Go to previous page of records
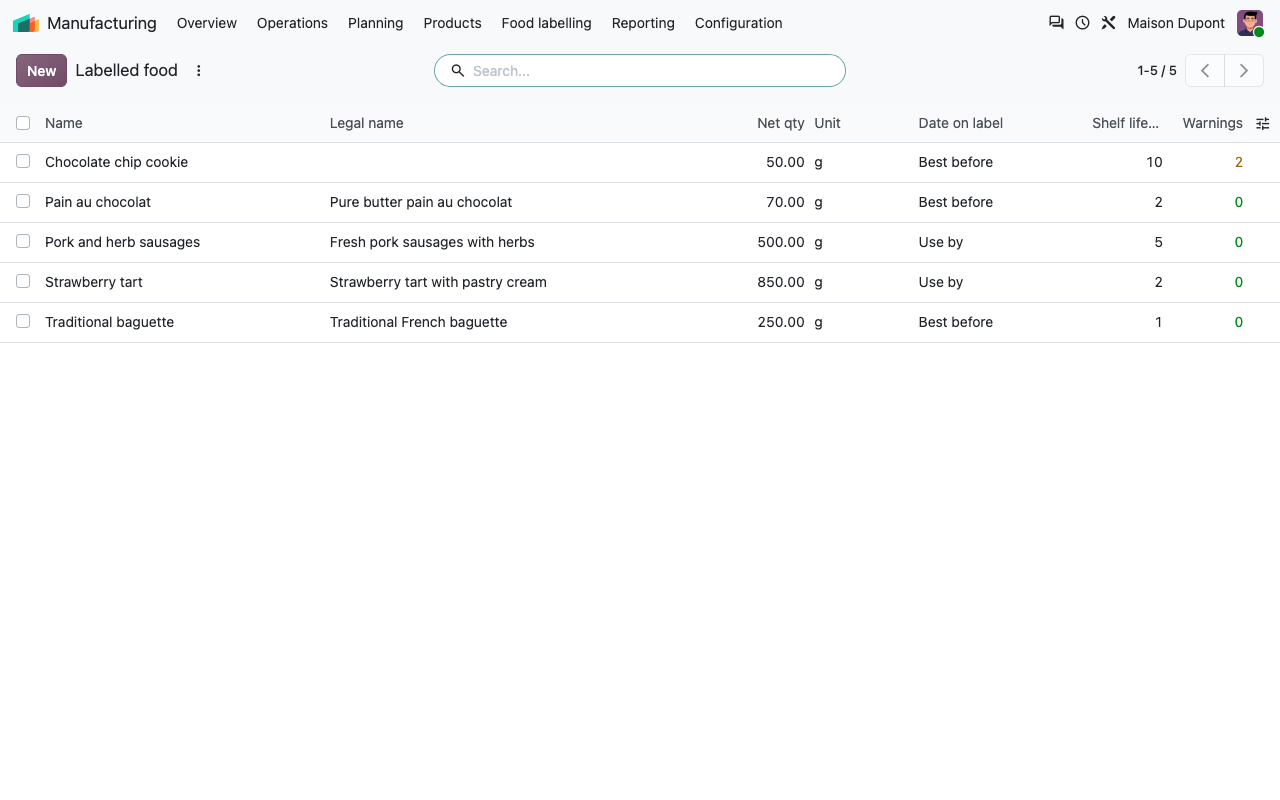Image resolution: width=1280 pixels, height=800 pixels. (1205, 70)
